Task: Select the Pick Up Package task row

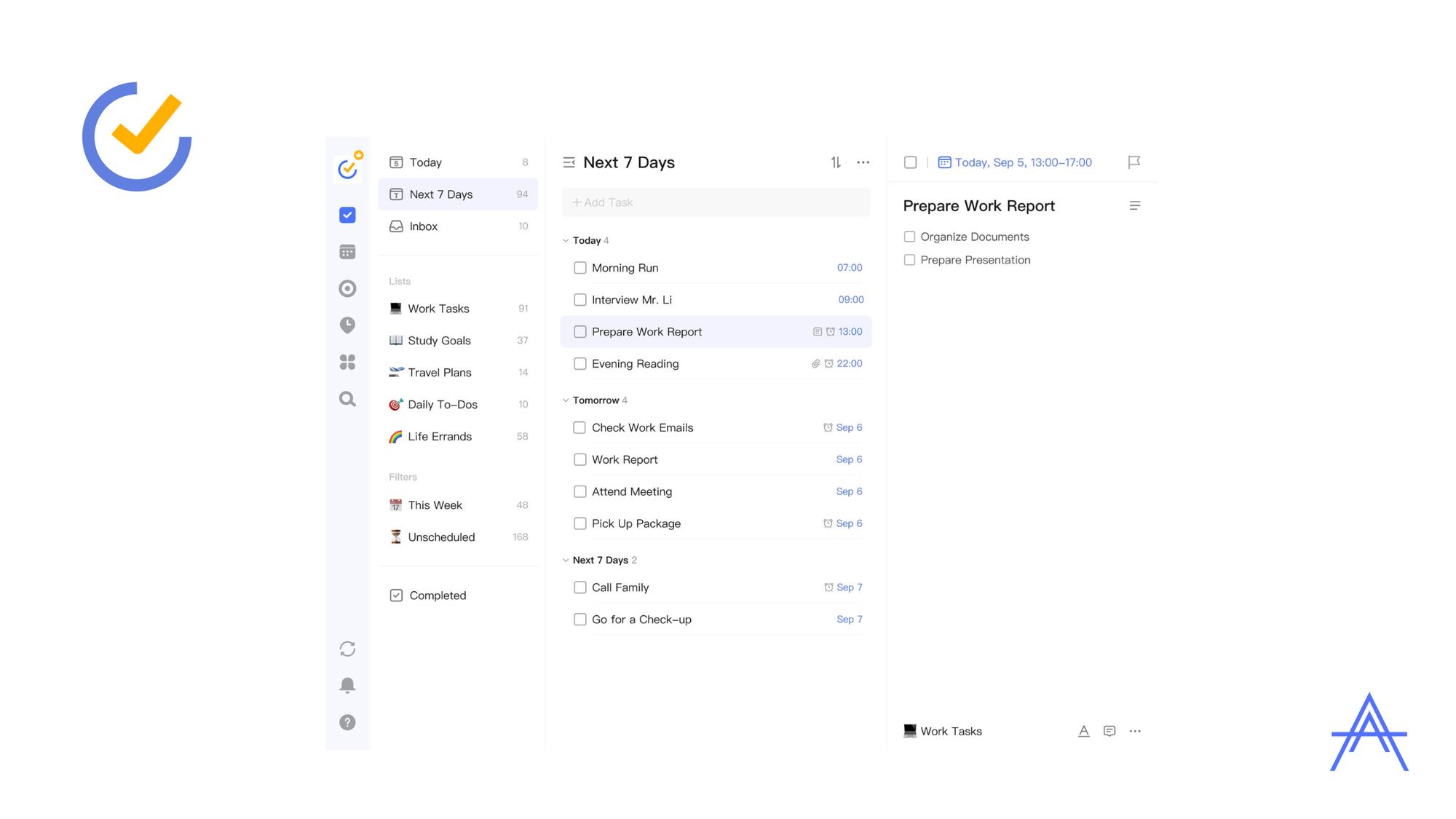Action: pyautogui.click(x=716, y=524)
